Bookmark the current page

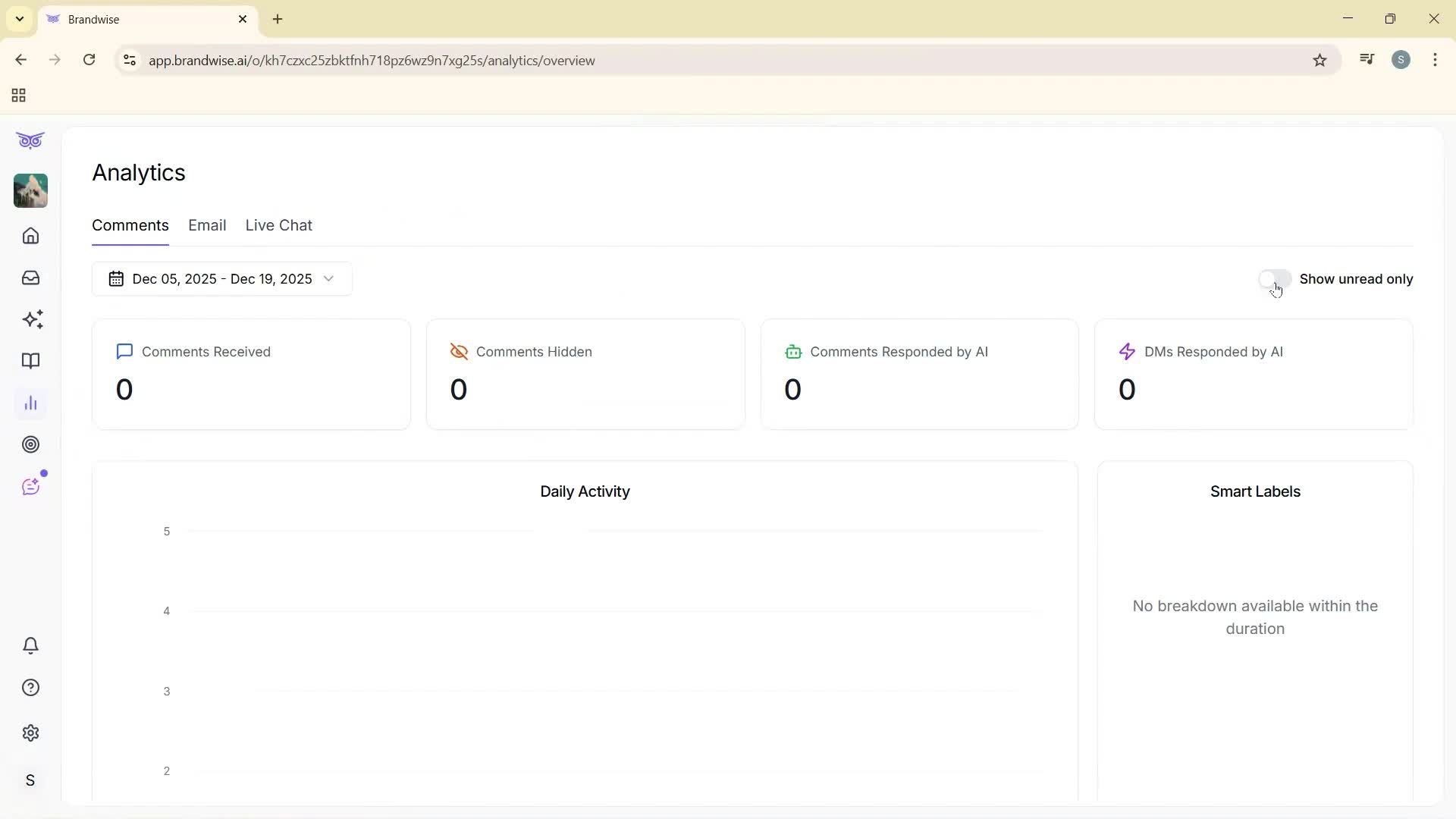point(1320,60)
